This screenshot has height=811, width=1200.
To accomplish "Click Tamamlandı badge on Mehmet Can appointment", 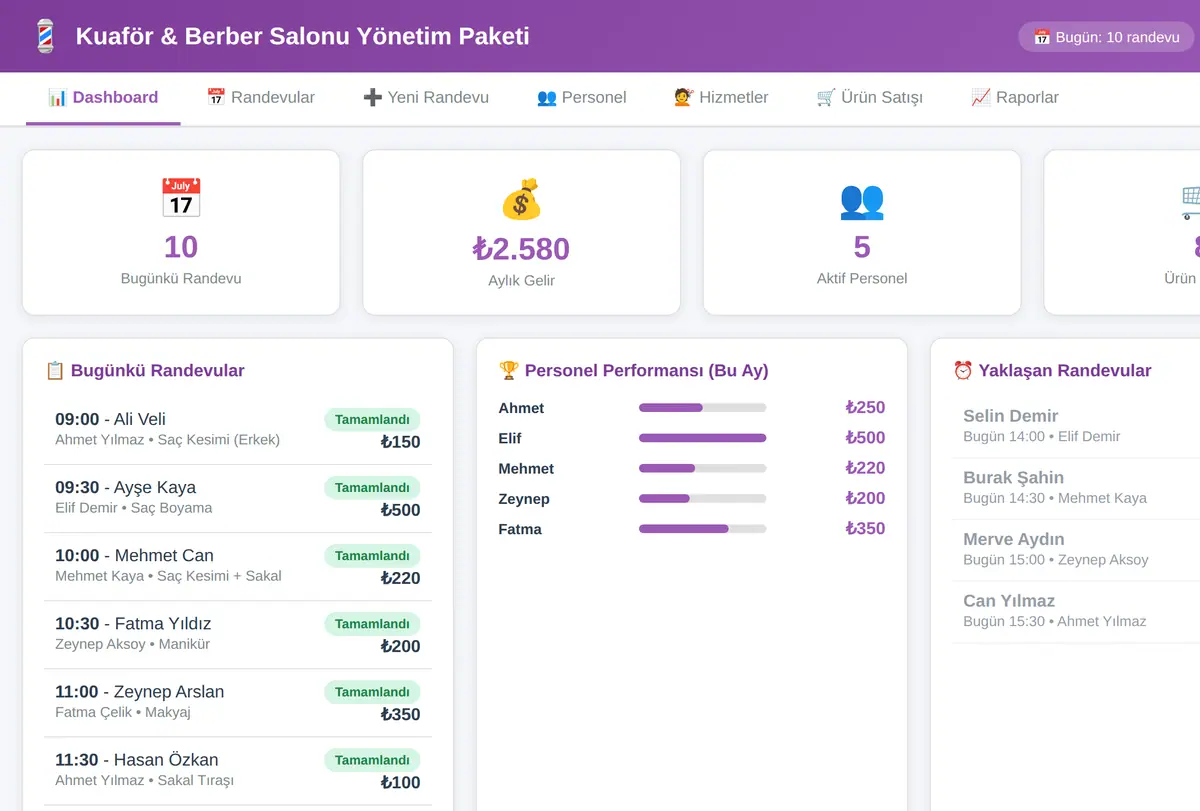I will [372, 556].
